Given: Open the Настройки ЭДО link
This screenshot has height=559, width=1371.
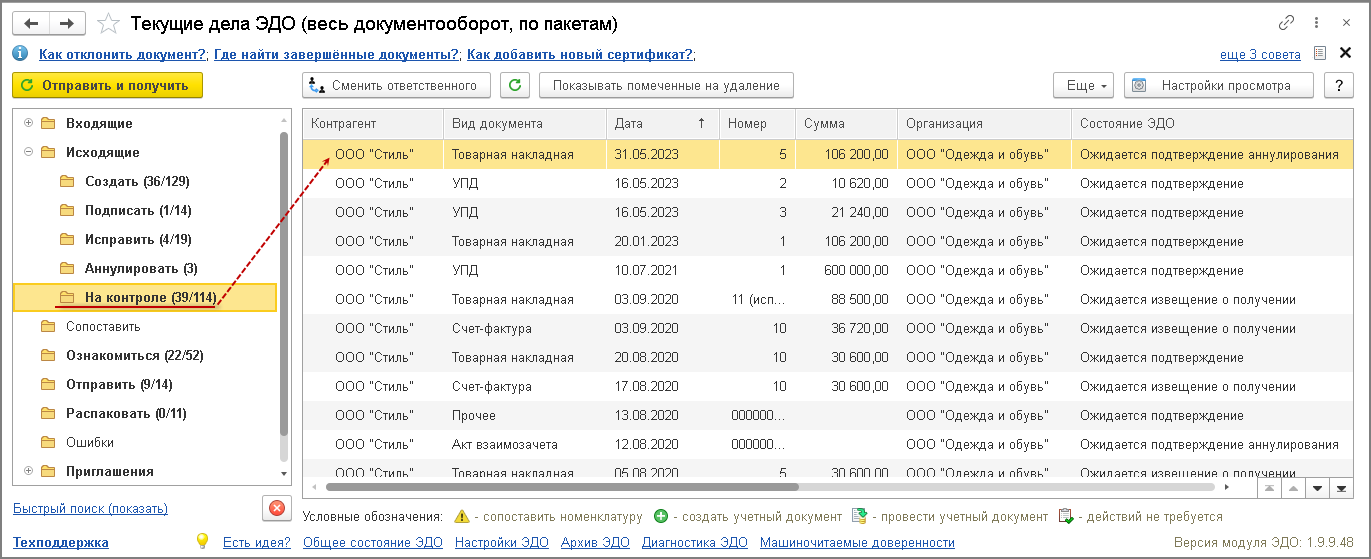Looking at the screenshot, I should click(492, 542).
